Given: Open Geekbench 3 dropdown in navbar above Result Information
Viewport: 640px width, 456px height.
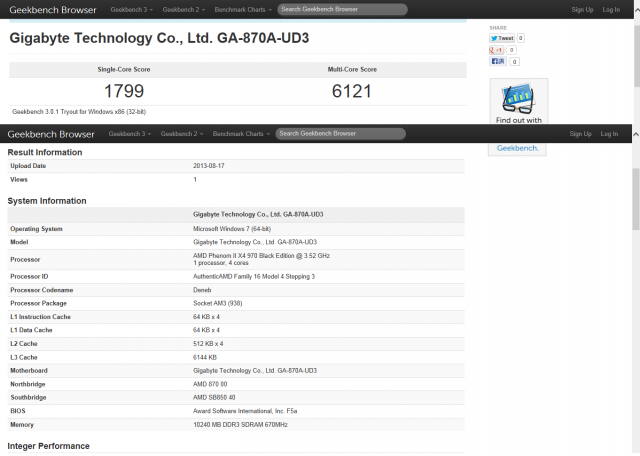Looking at the screenshot, I should tap(129, 133).
